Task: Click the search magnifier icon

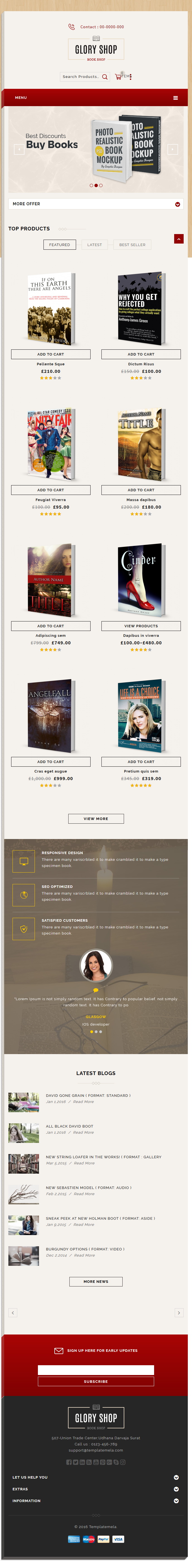Action: [104, 77]
